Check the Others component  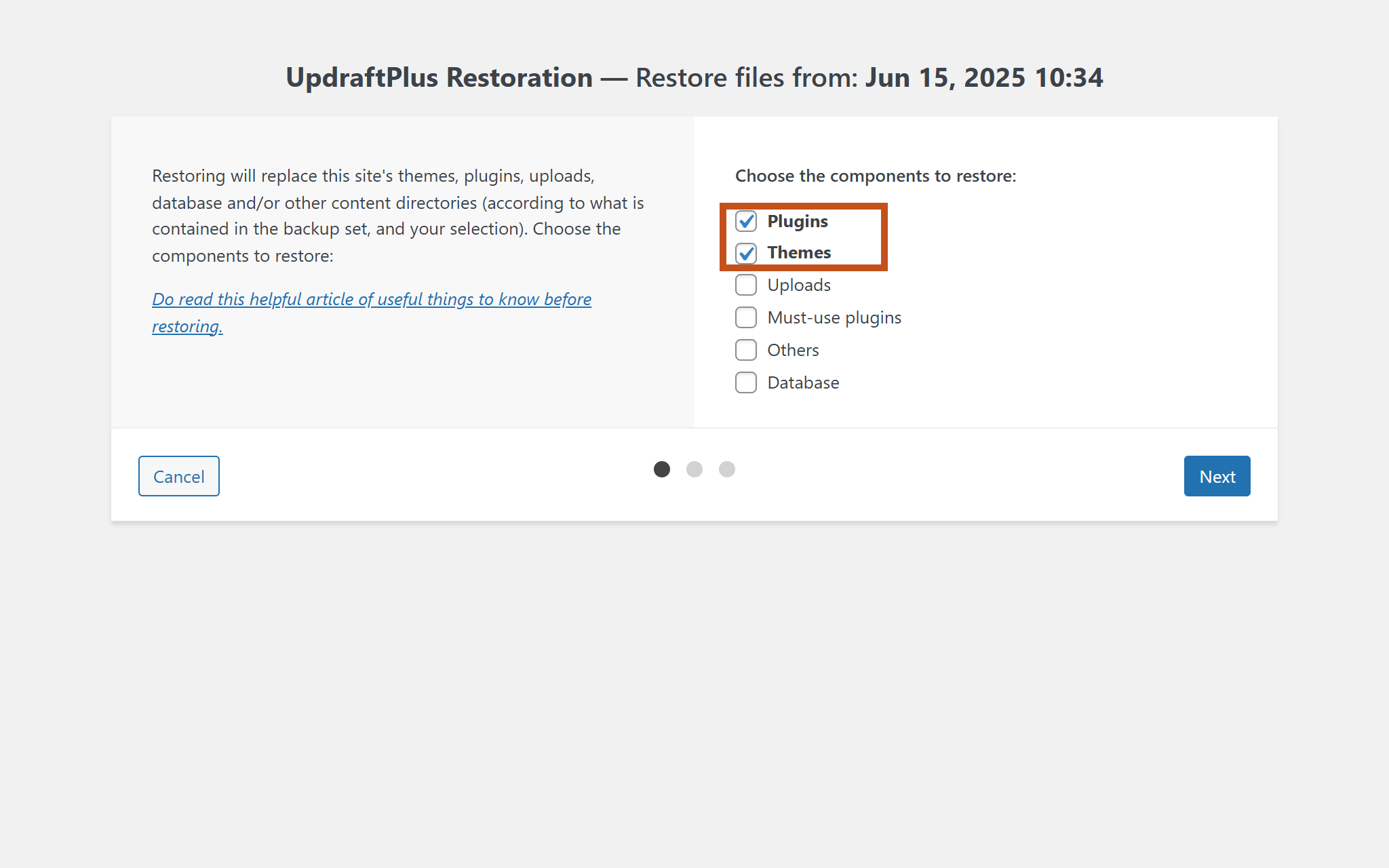tap(745, 350)
